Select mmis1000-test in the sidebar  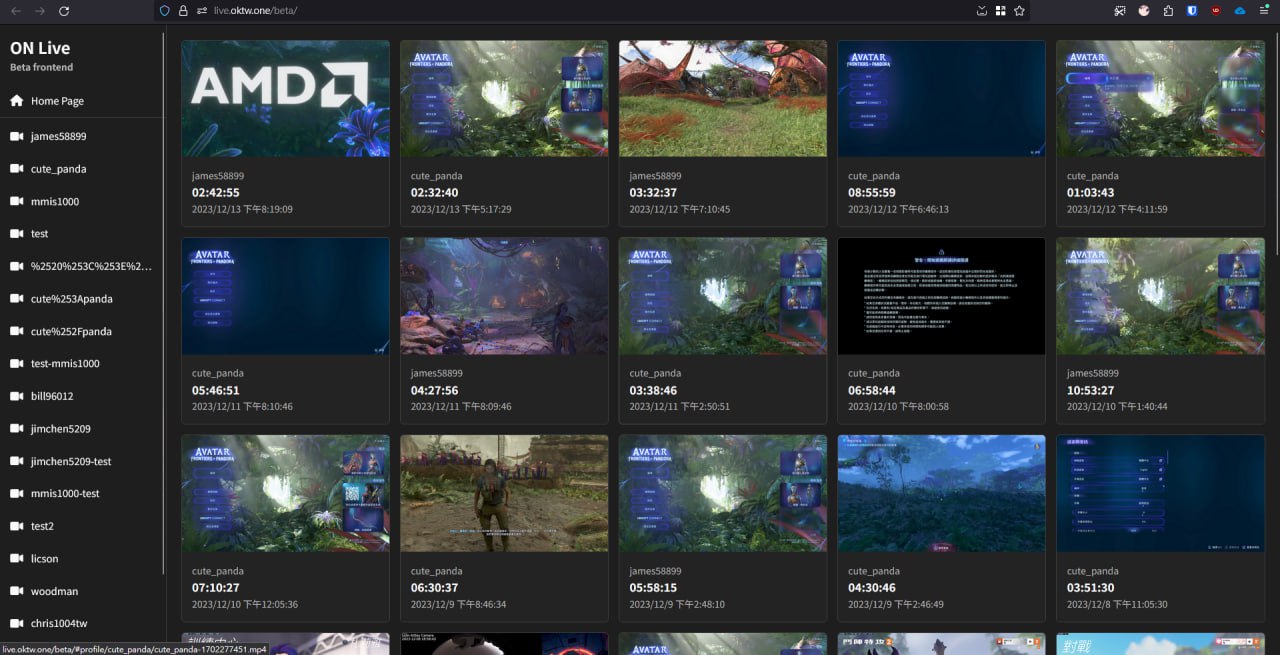(x=81, y=494)
